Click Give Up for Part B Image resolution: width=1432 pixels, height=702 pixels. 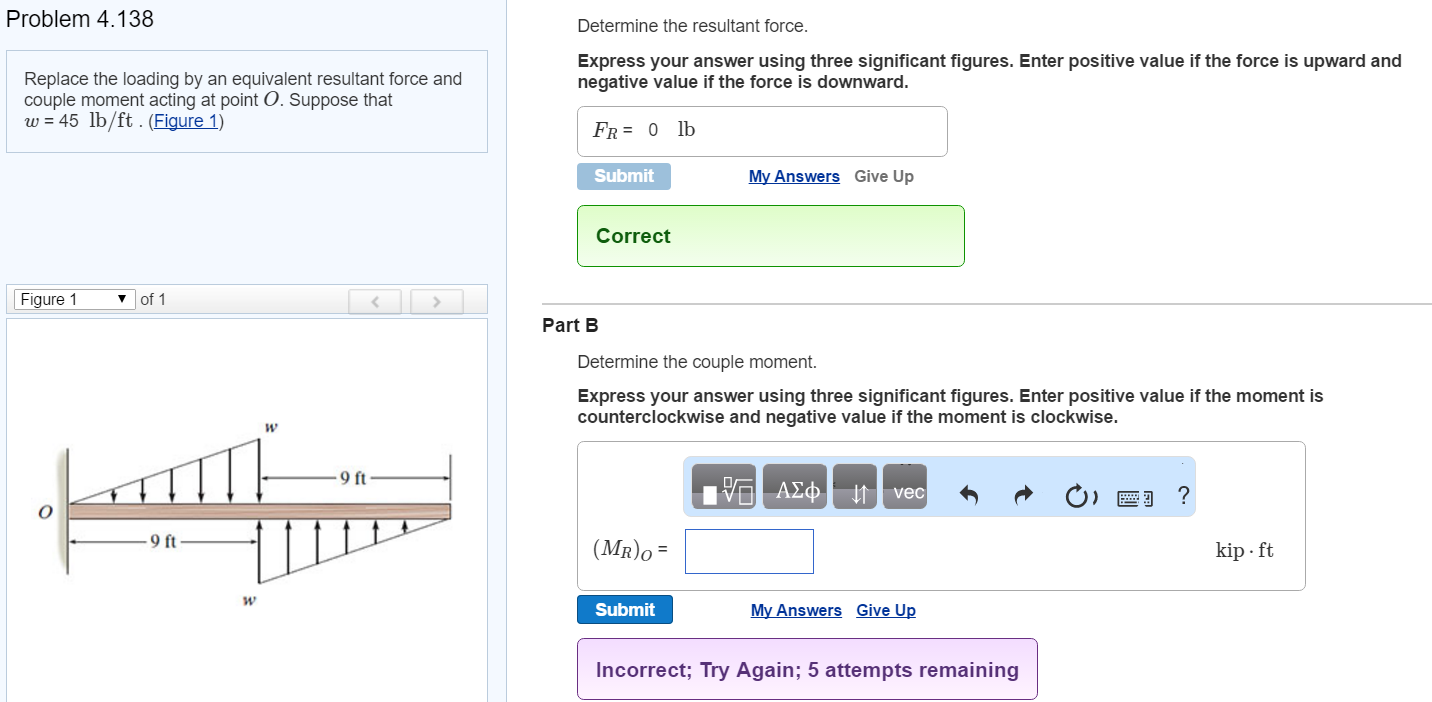tap(885, 610)
